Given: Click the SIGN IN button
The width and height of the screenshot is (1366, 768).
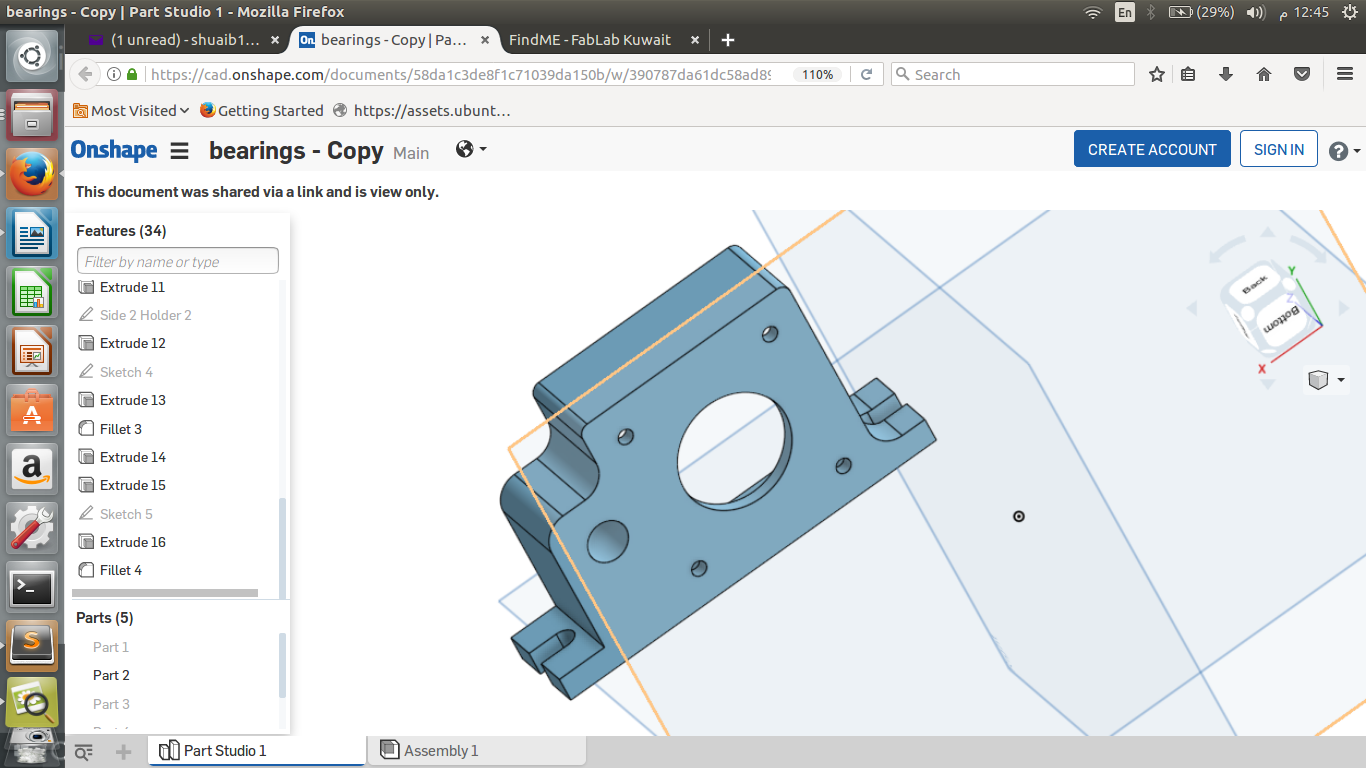Looking at the screenshot, I should pyautogui.click(x=1279, y=149).
